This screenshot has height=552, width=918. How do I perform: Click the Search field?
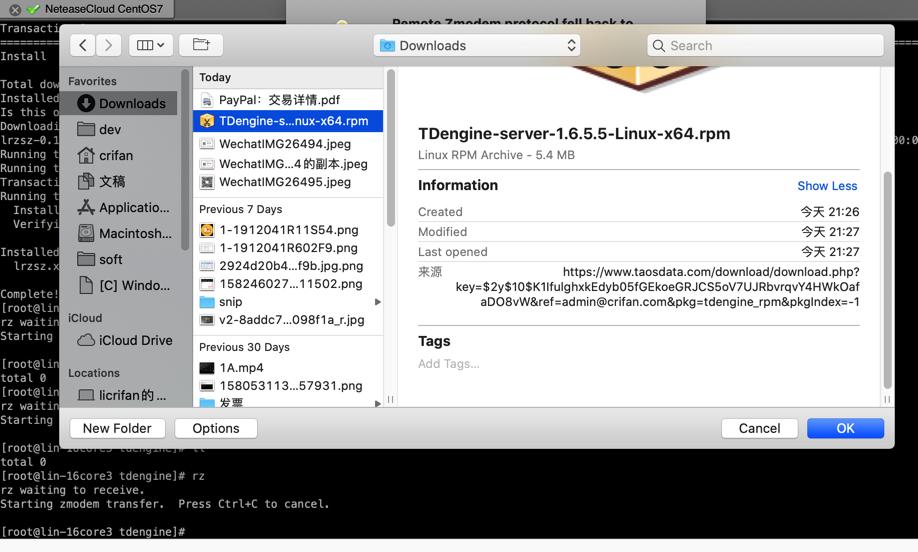765,46
